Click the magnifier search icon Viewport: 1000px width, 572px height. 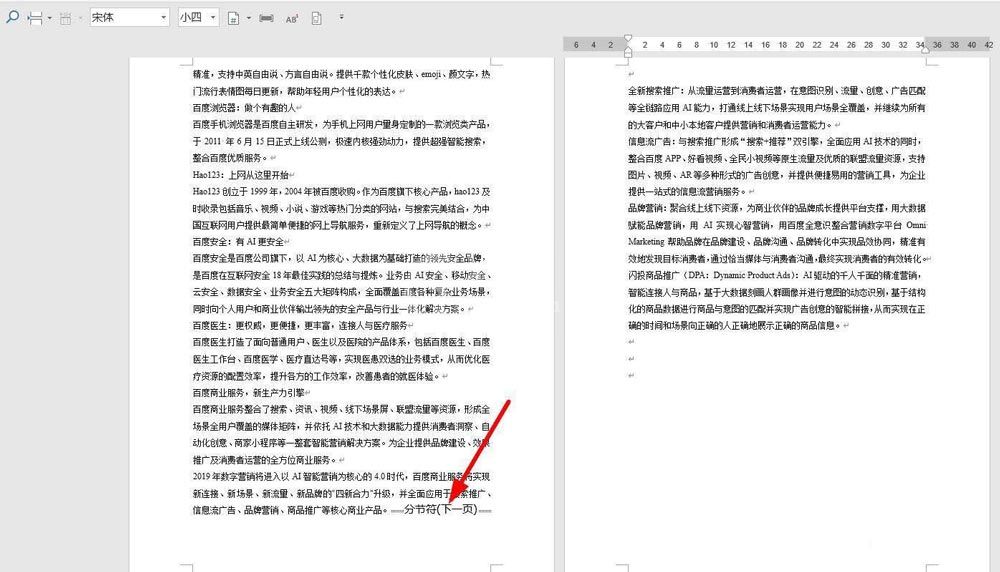(x=12, y=17)
